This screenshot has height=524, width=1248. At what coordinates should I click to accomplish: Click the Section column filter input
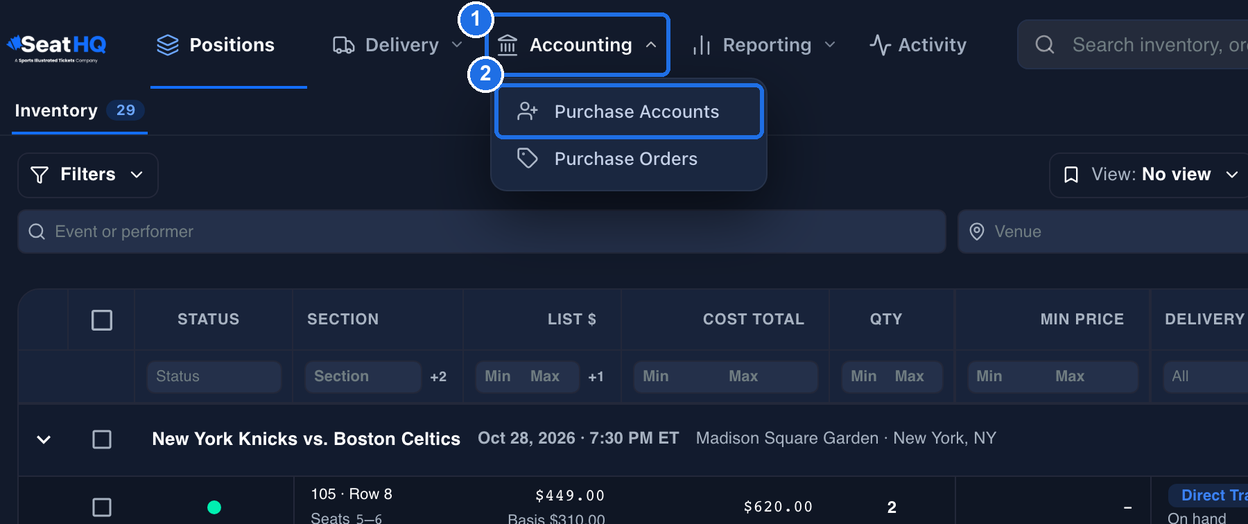click(363, 376)
